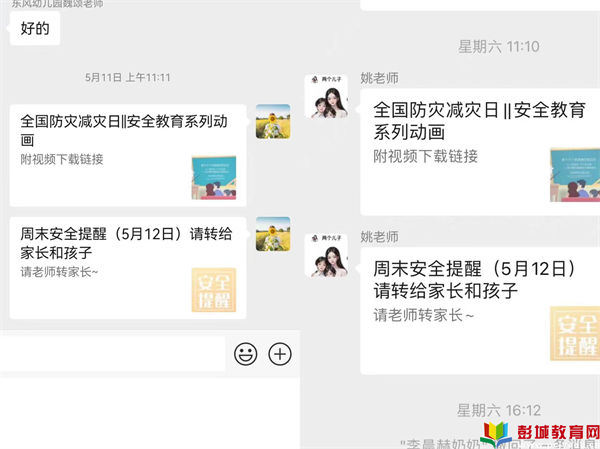This screenshot has height=449, width=600.
Task: Open the emoji smiley picker
Action: (245, 354)
